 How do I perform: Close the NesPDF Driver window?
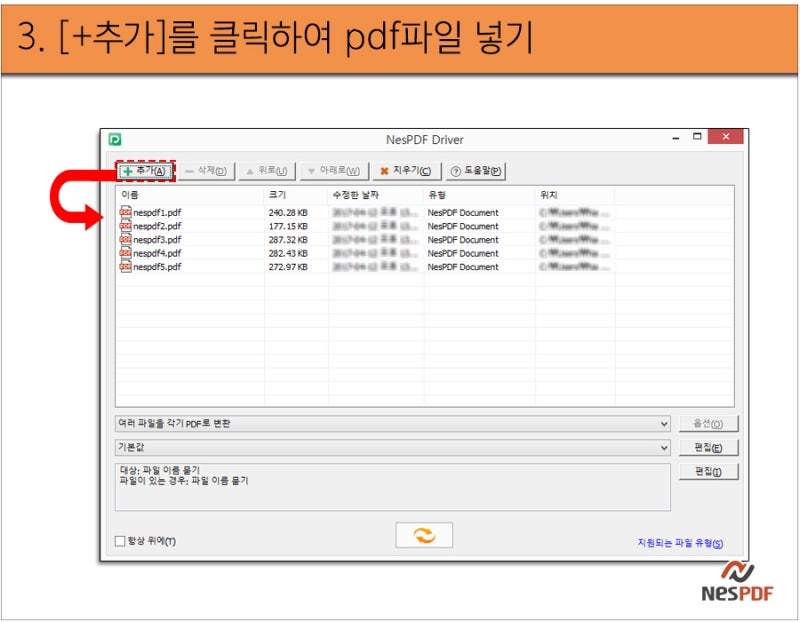click(x=726, y=137)
